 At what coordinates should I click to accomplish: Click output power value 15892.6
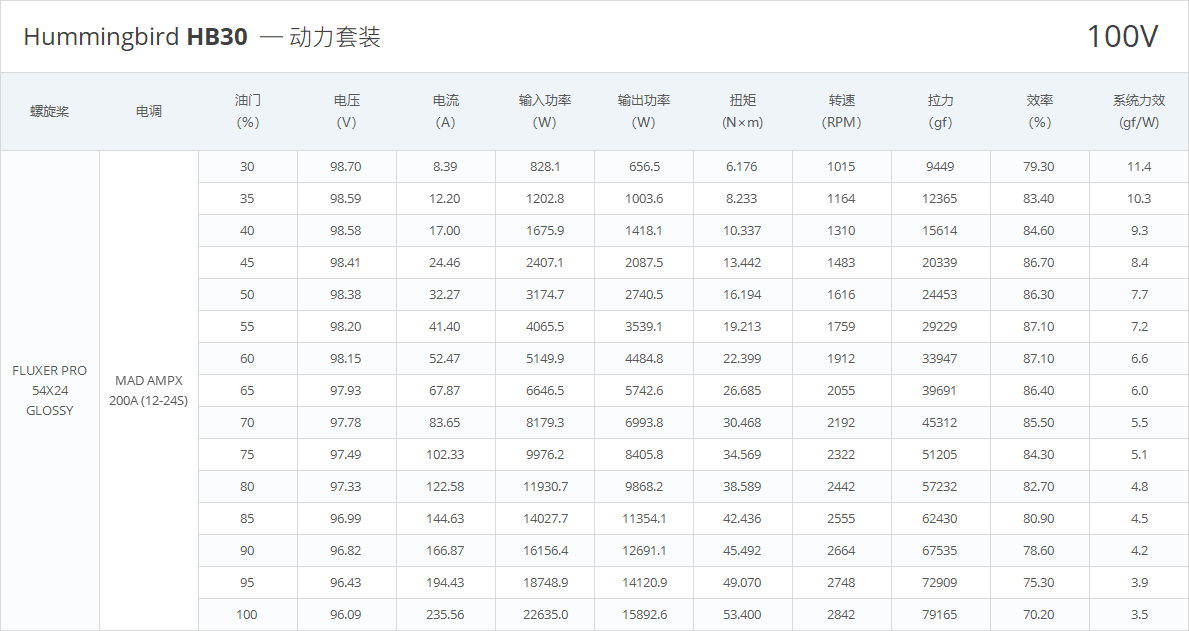click(x=644, y=614)
